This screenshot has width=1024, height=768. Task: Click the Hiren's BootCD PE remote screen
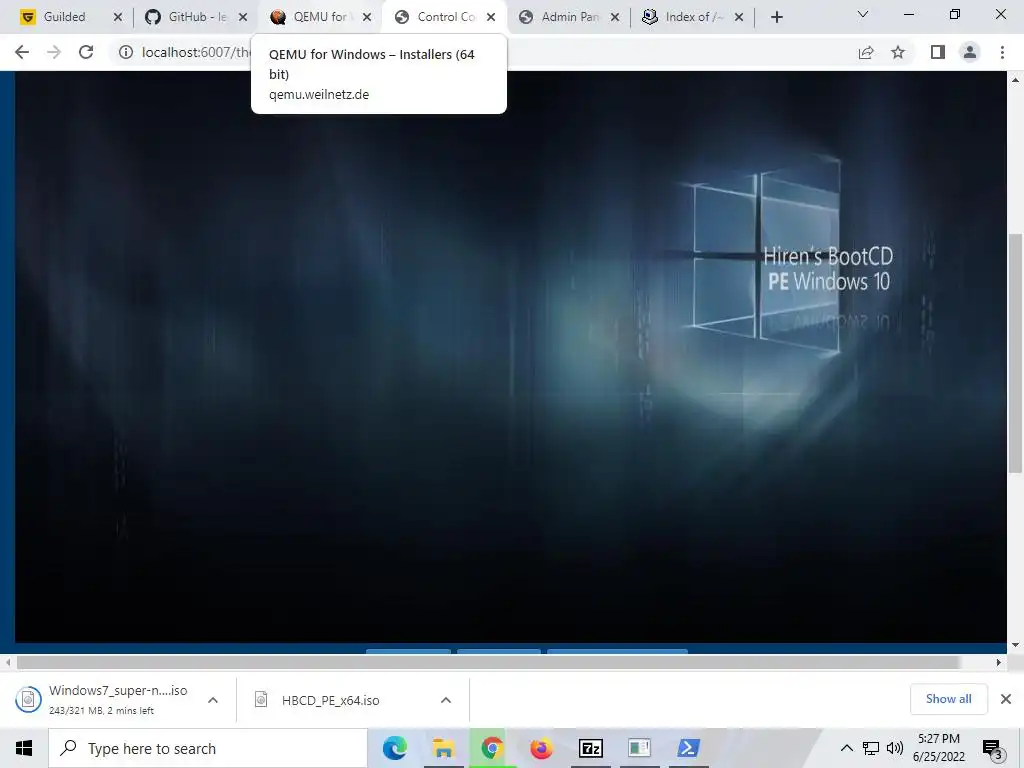pos(511,357)
